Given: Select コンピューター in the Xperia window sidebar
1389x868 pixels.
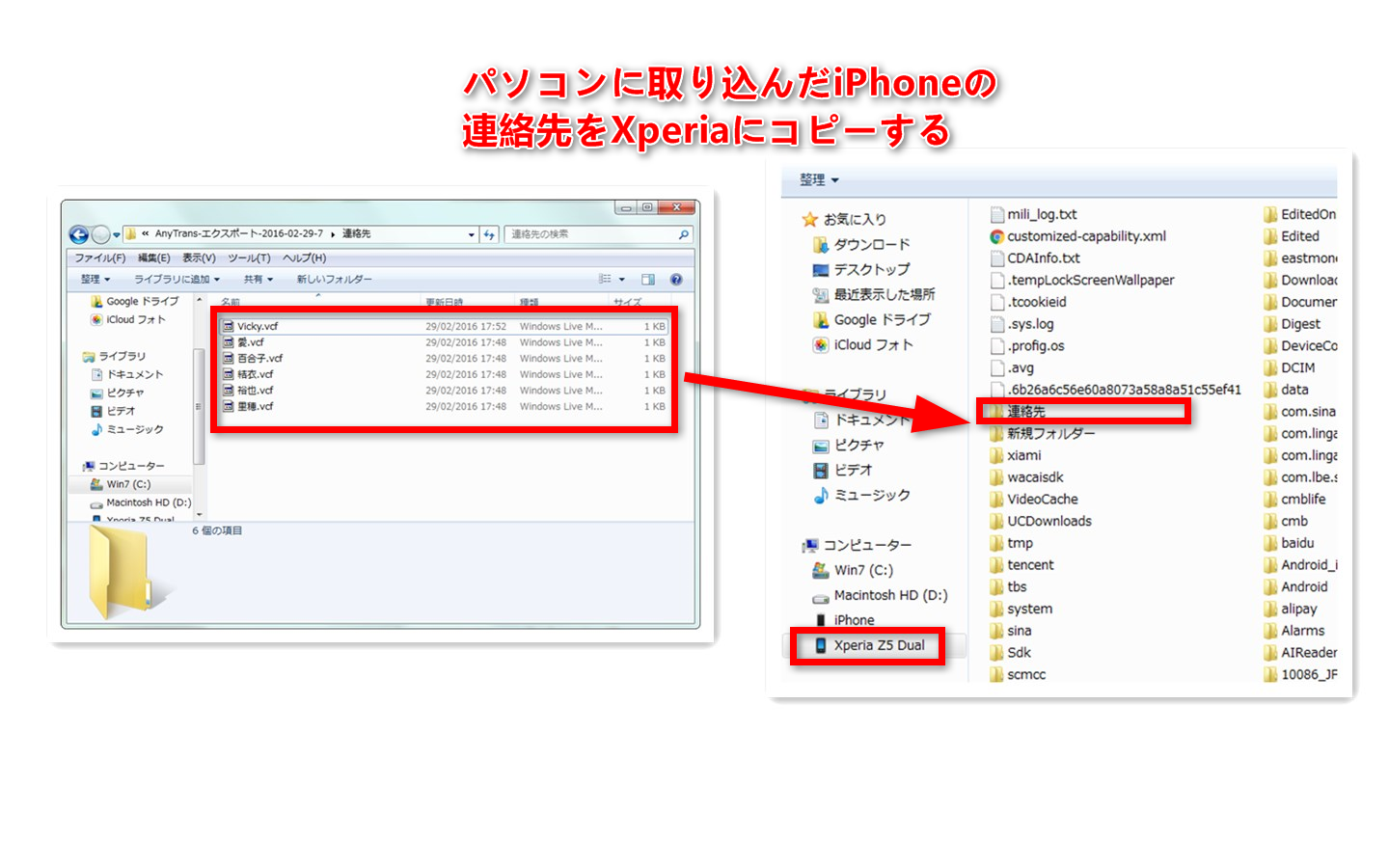Looking at the screenshot, I should pos(857,546).
